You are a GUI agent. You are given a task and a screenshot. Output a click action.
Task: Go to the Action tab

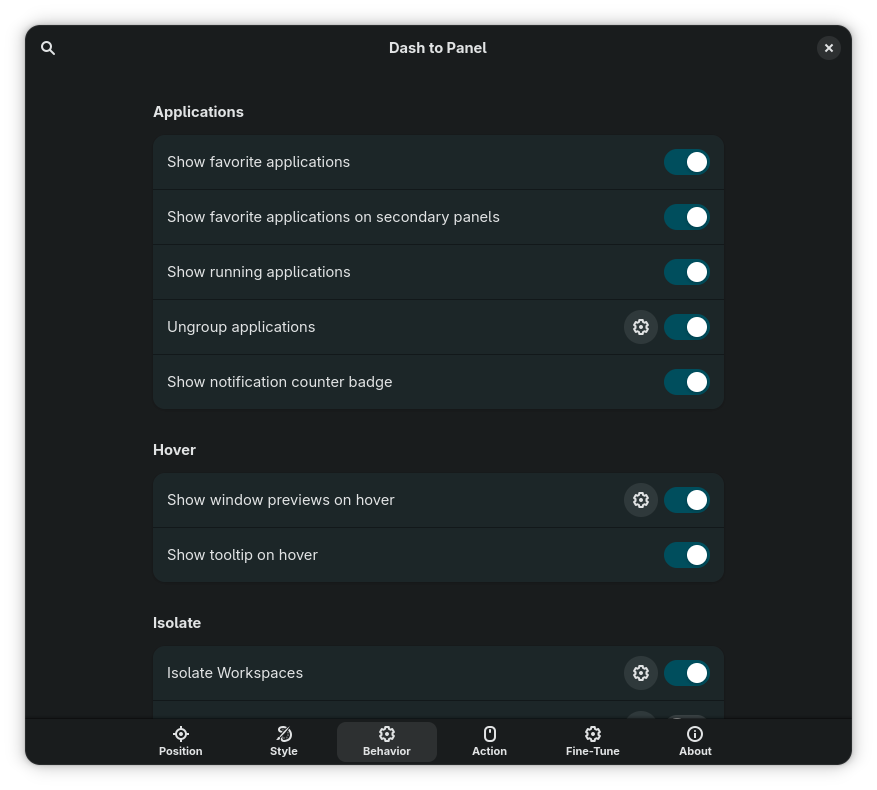click(490, 741)
